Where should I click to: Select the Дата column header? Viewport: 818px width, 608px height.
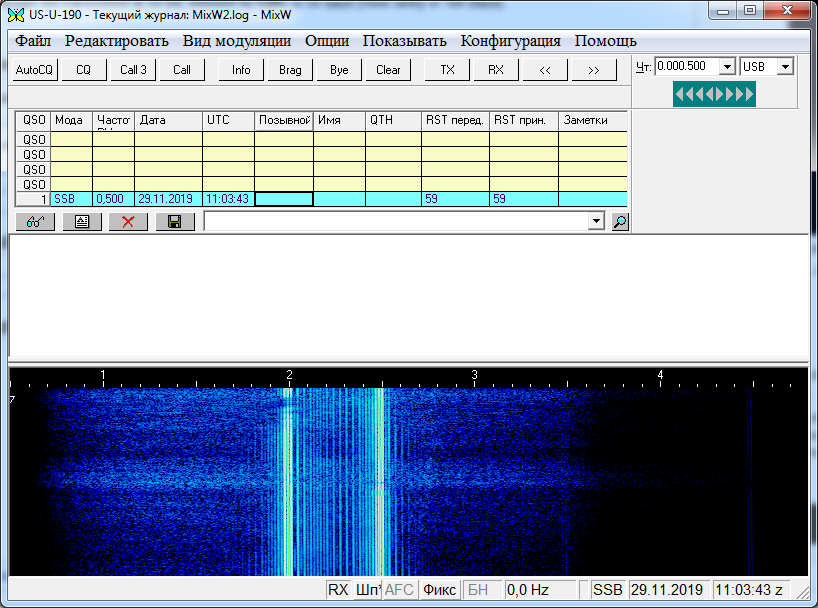(168, 121)
